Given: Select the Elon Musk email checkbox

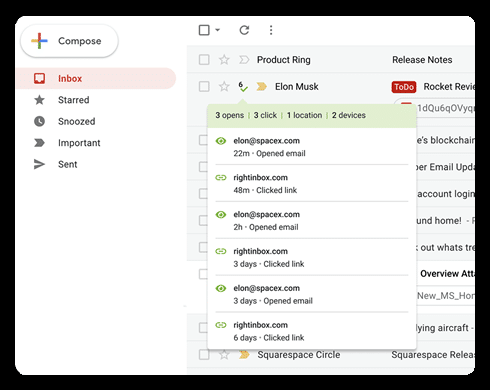Looking at the screenshot, I should 204,87.
